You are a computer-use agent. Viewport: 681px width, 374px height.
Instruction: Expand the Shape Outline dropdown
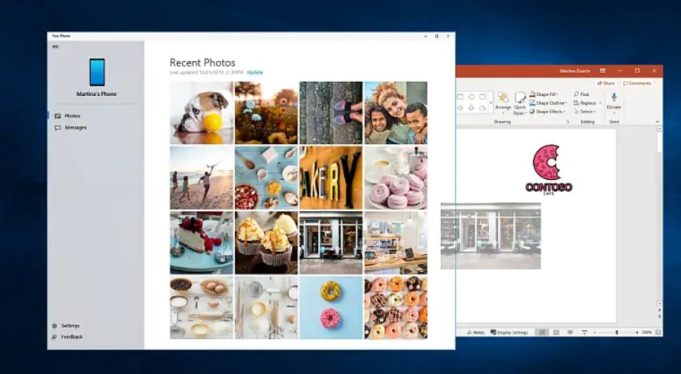pos(548,103)
